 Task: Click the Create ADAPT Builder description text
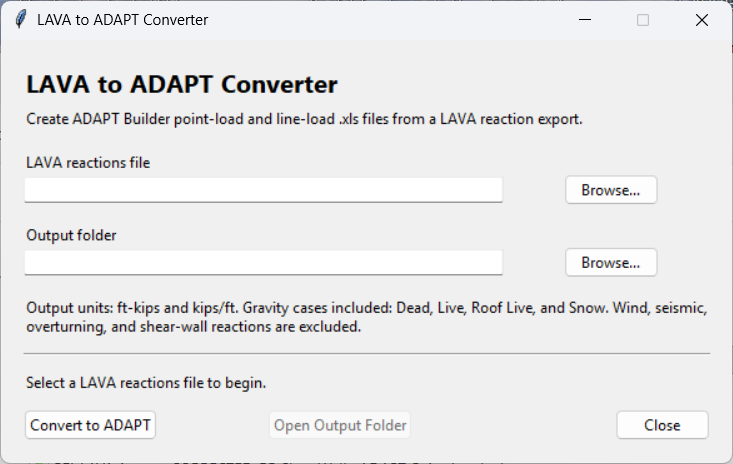(x=304, y=119)
